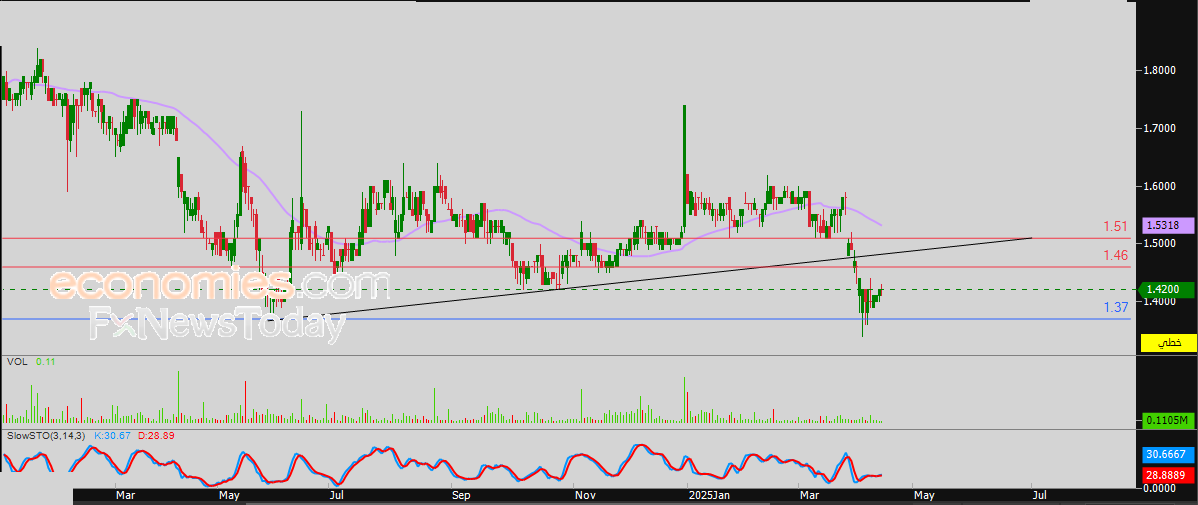Open the economies.com watermark link
1198x505 pixels.
pyautogui.click(x=218, y=287)
